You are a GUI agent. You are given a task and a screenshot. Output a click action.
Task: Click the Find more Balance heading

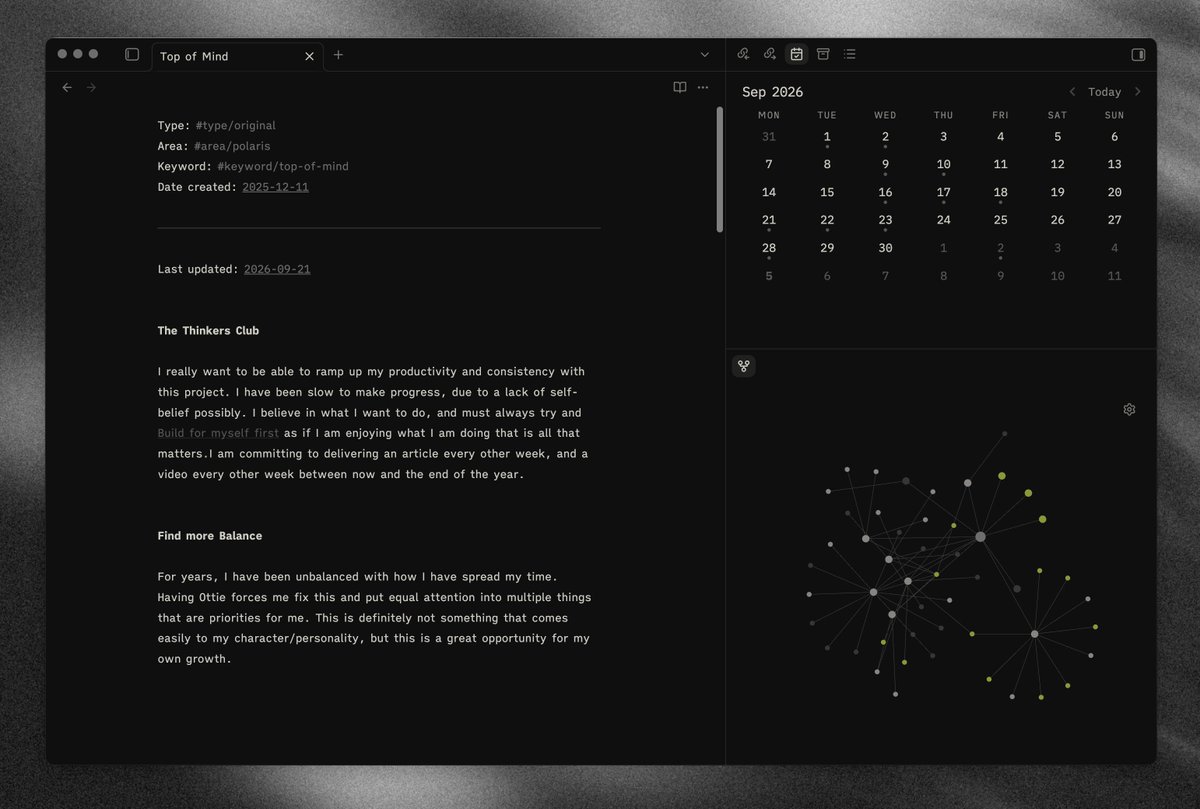click(210, 536)
